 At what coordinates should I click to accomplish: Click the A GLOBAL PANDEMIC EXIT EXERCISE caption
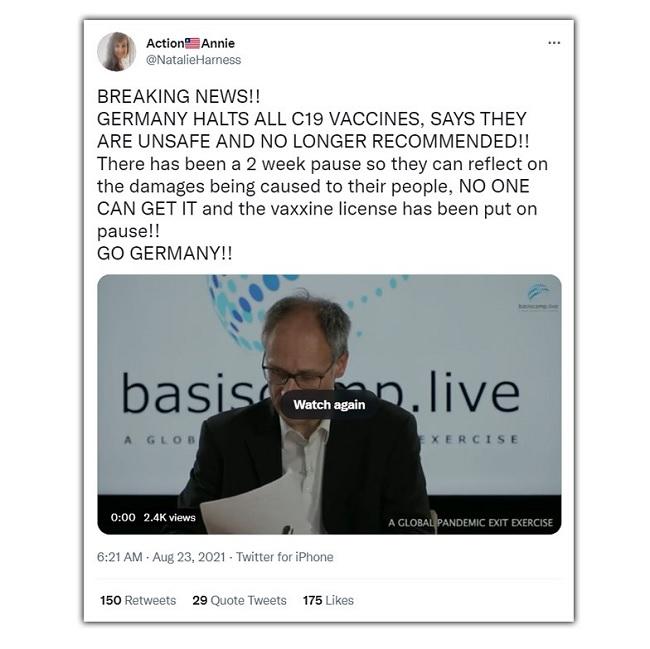471,523
